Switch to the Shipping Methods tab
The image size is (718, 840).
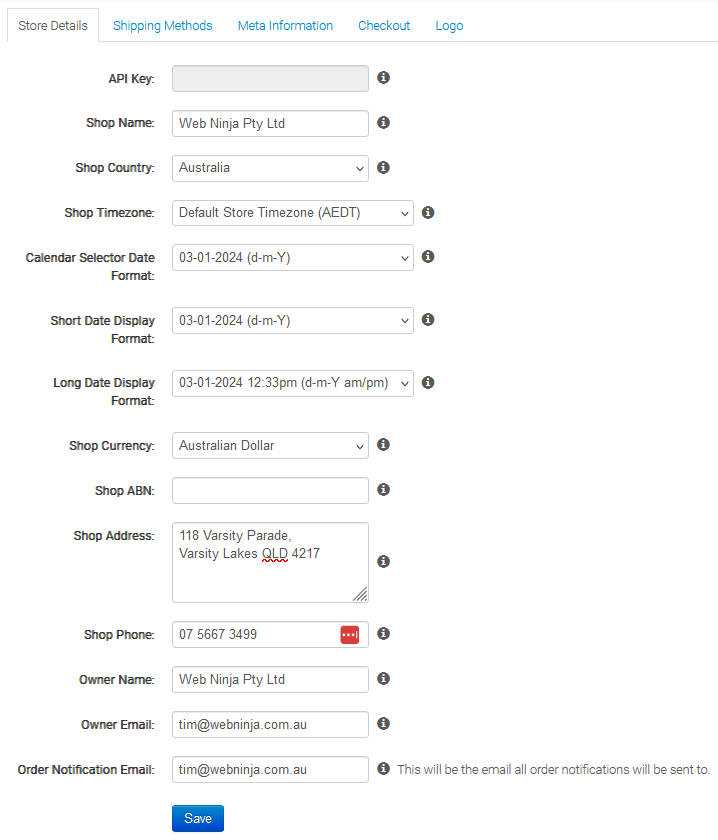pyautogui.click(x=162, y=26)
